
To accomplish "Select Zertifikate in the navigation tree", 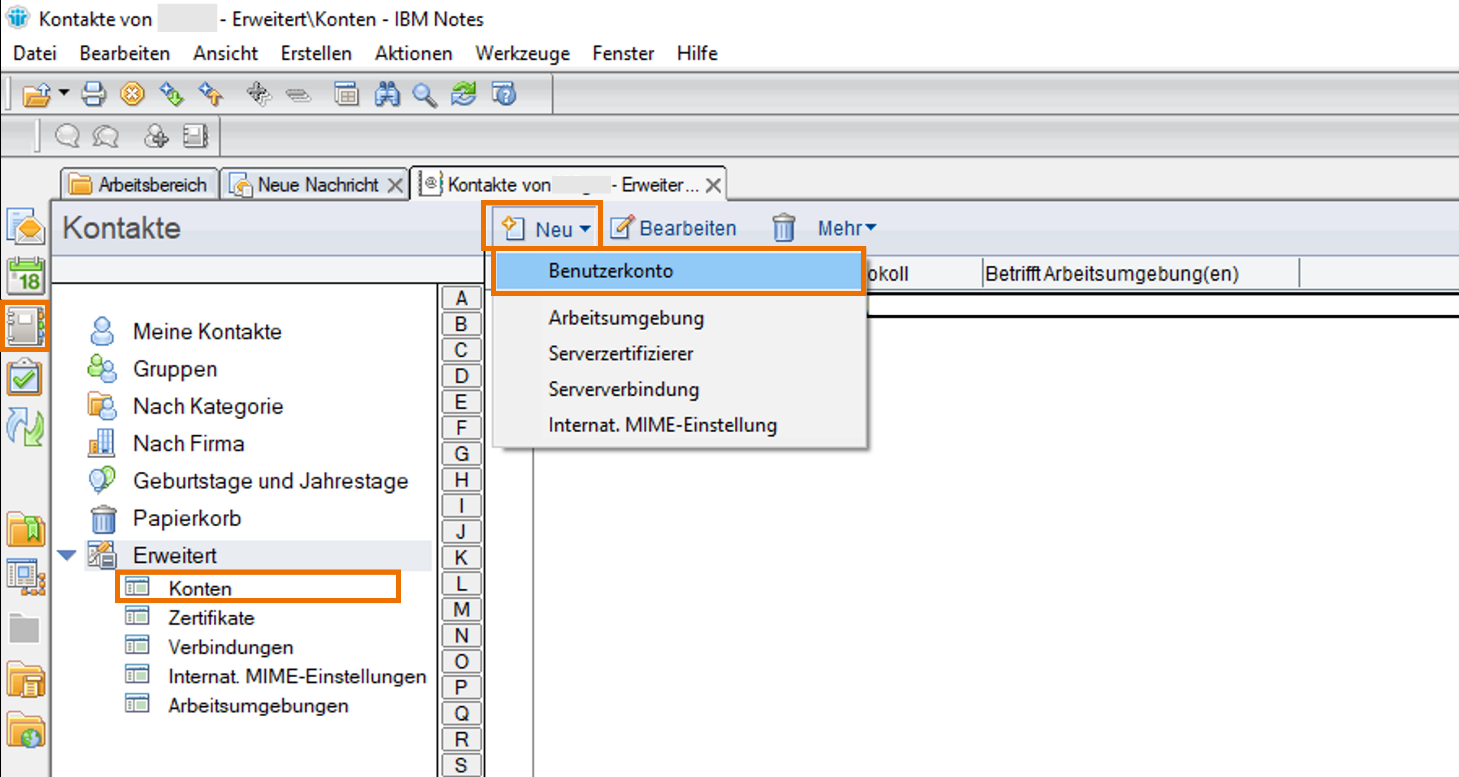I will click(x=211, y=618).
